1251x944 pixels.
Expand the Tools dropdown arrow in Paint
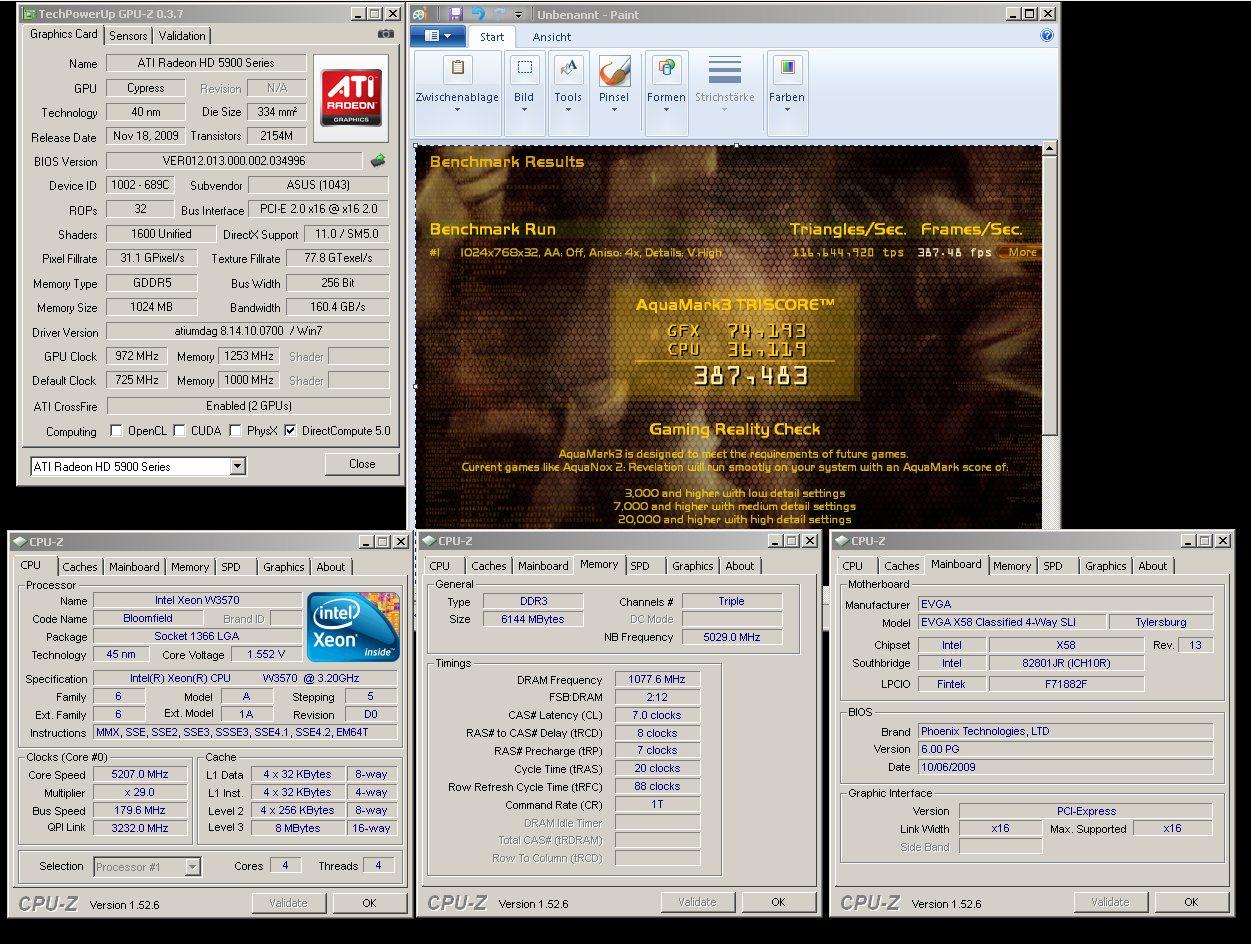coord(568,109)
